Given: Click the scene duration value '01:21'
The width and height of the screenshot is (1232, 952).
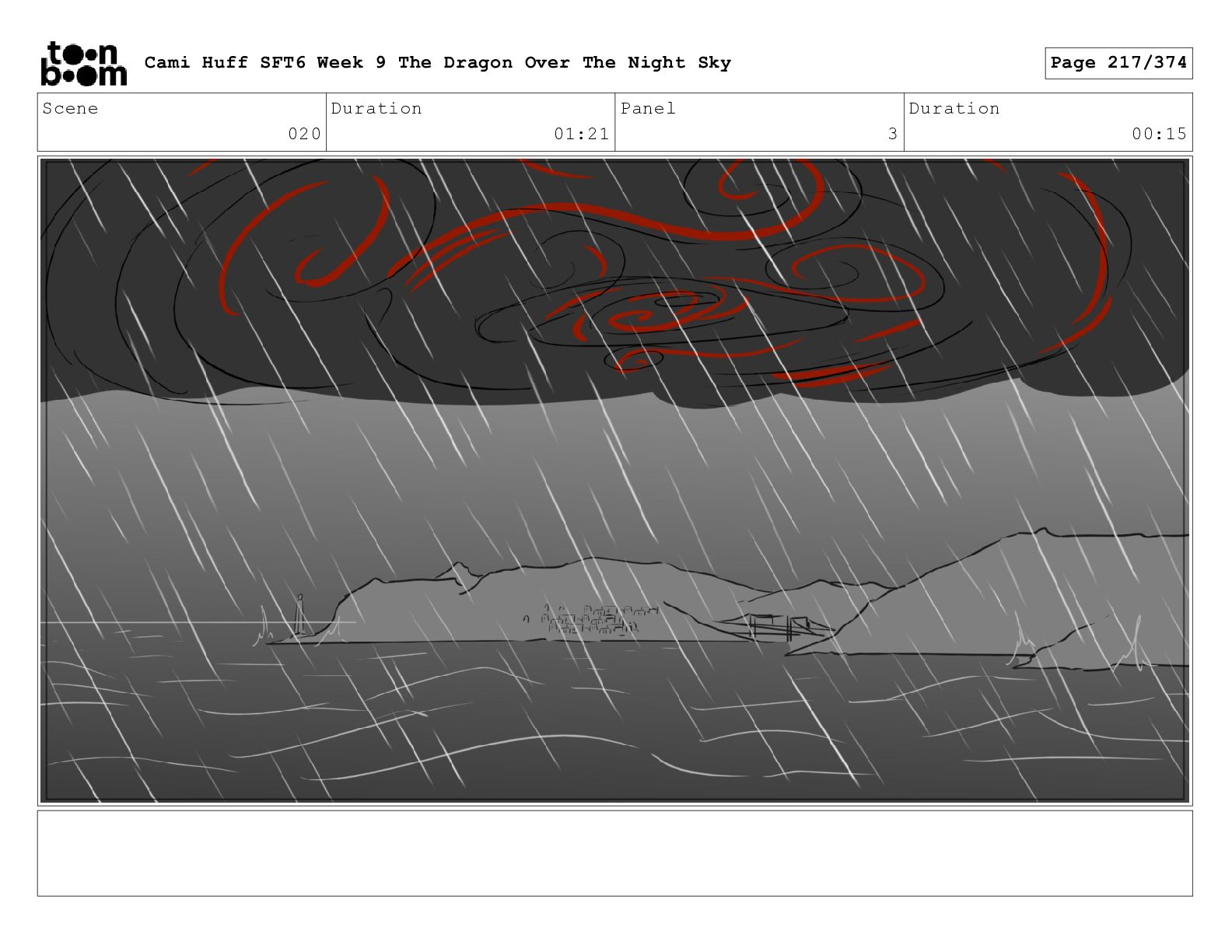Looking at the screenshot, I should 582,134.
